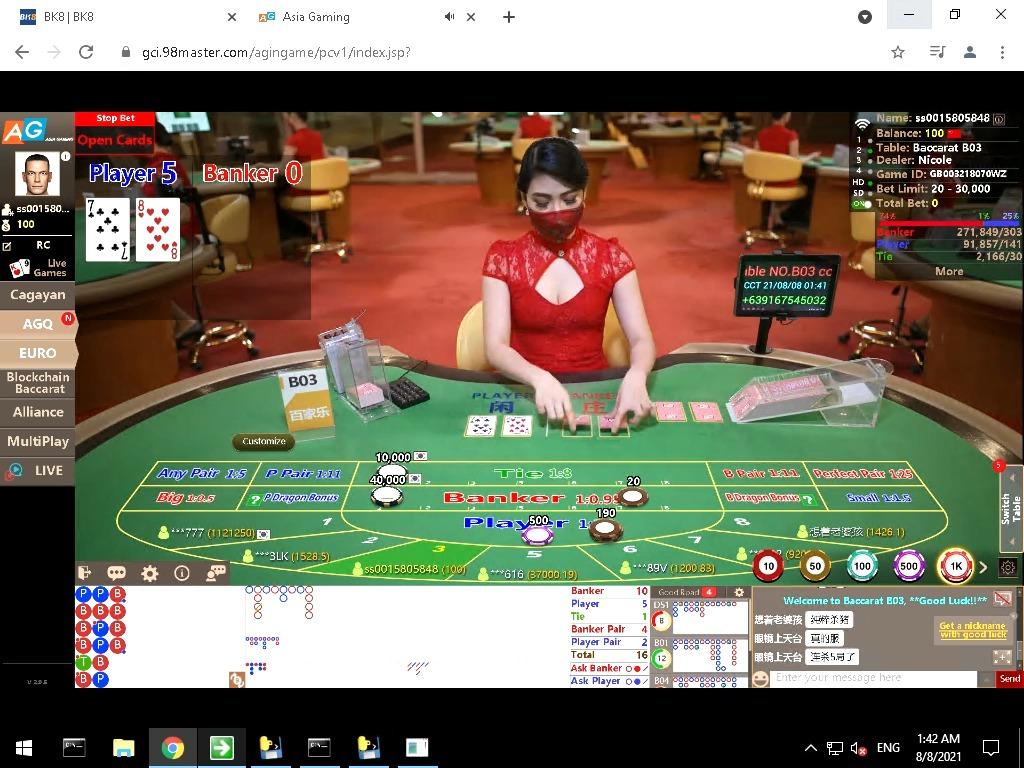Click the browser address bar
The height and width of the screenshot is (768, 1024).
tap(503, 52)
